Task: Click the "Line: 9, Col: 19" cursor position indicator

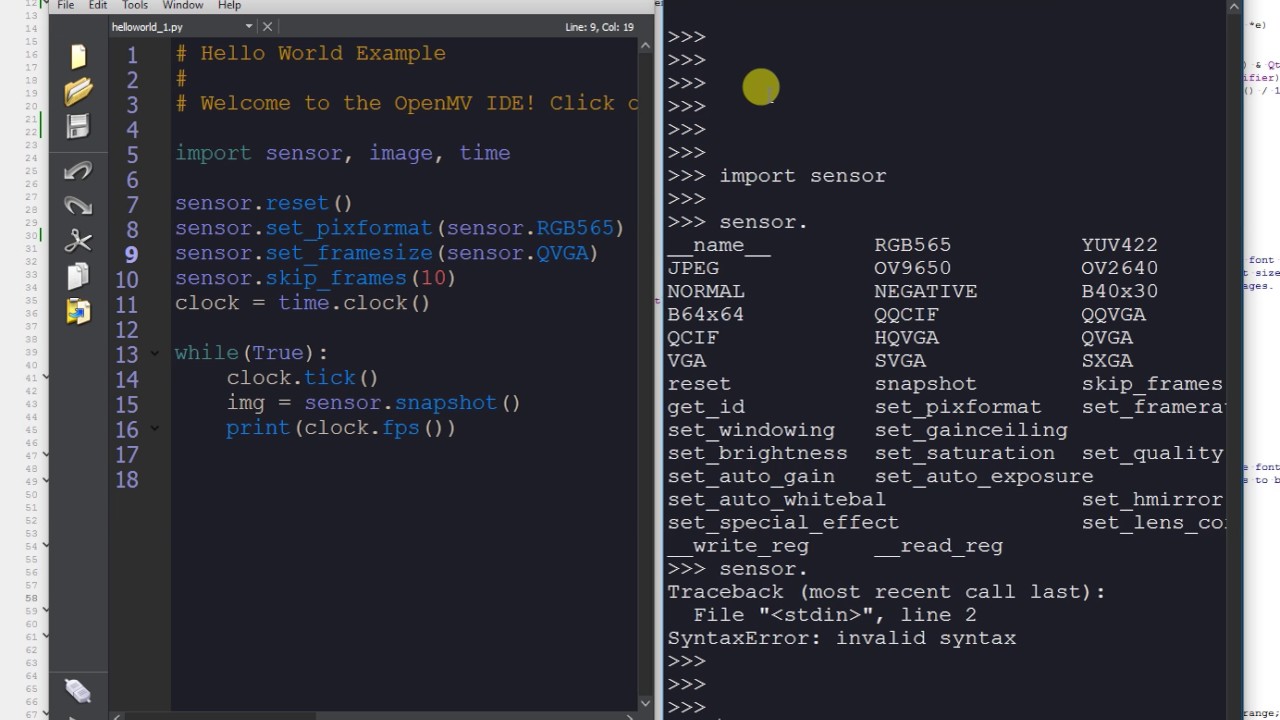Action: [599, 27]
